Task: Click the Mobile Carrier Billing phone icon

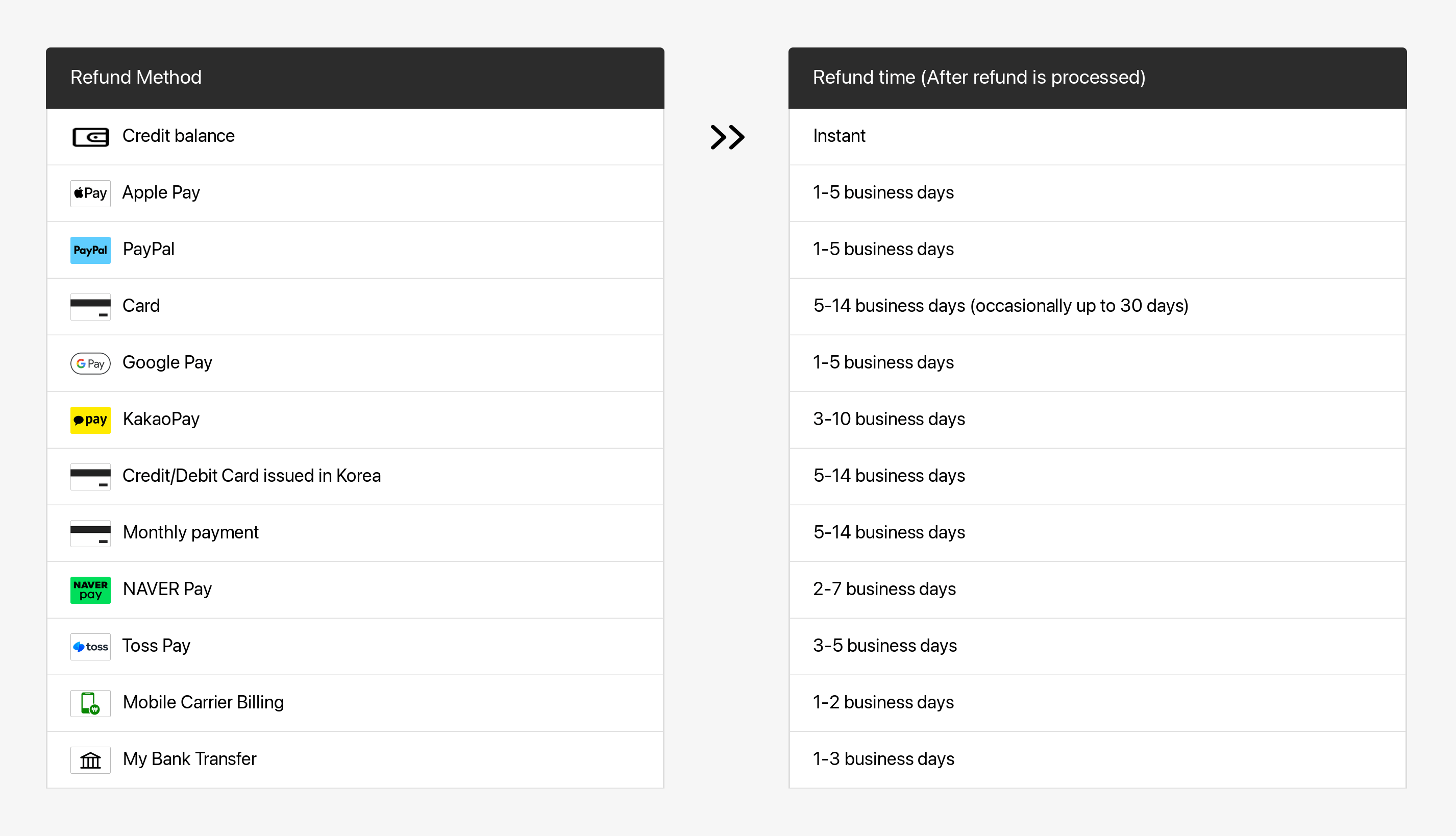Action: point(90,703)
